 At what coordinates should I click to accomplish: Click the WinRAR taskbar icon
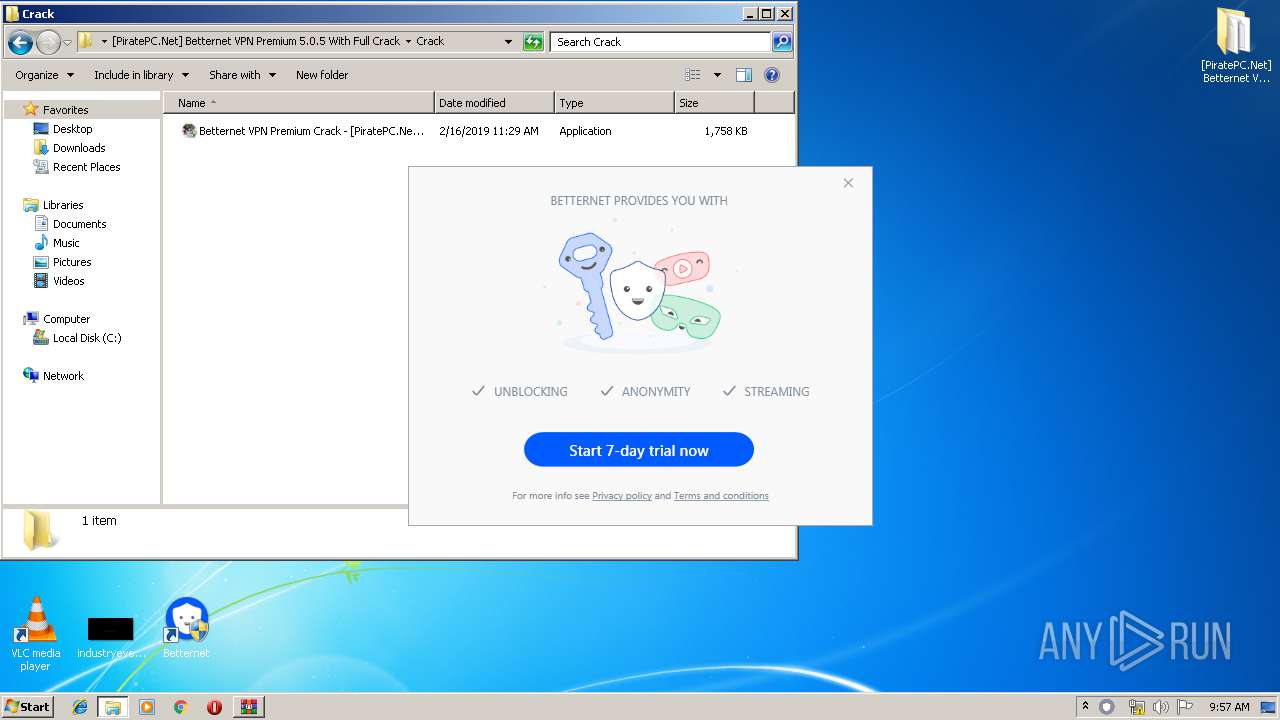(x=248, y=707)
